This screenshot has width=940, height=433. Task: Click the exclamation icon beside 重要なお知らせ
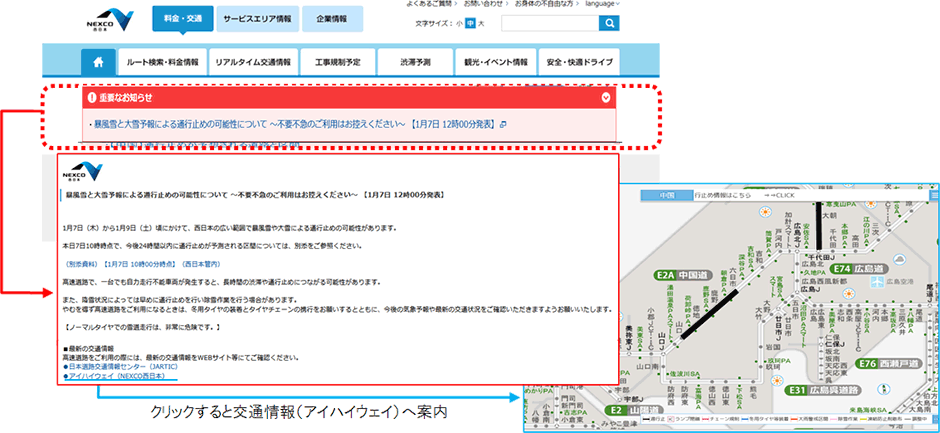(92, 97)
